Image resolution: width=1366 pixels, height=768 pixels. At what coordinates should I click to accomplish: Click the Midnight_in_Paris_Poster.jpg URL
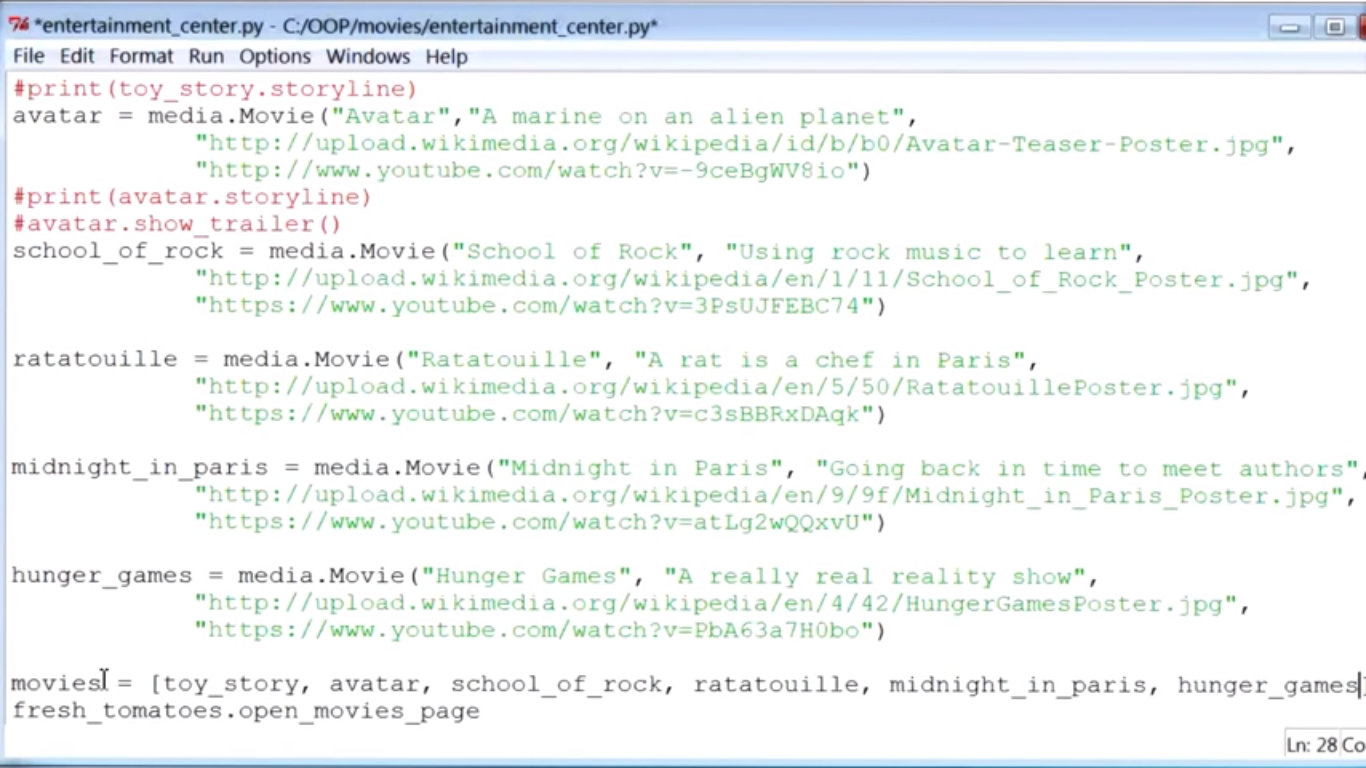tap(769, 495)
